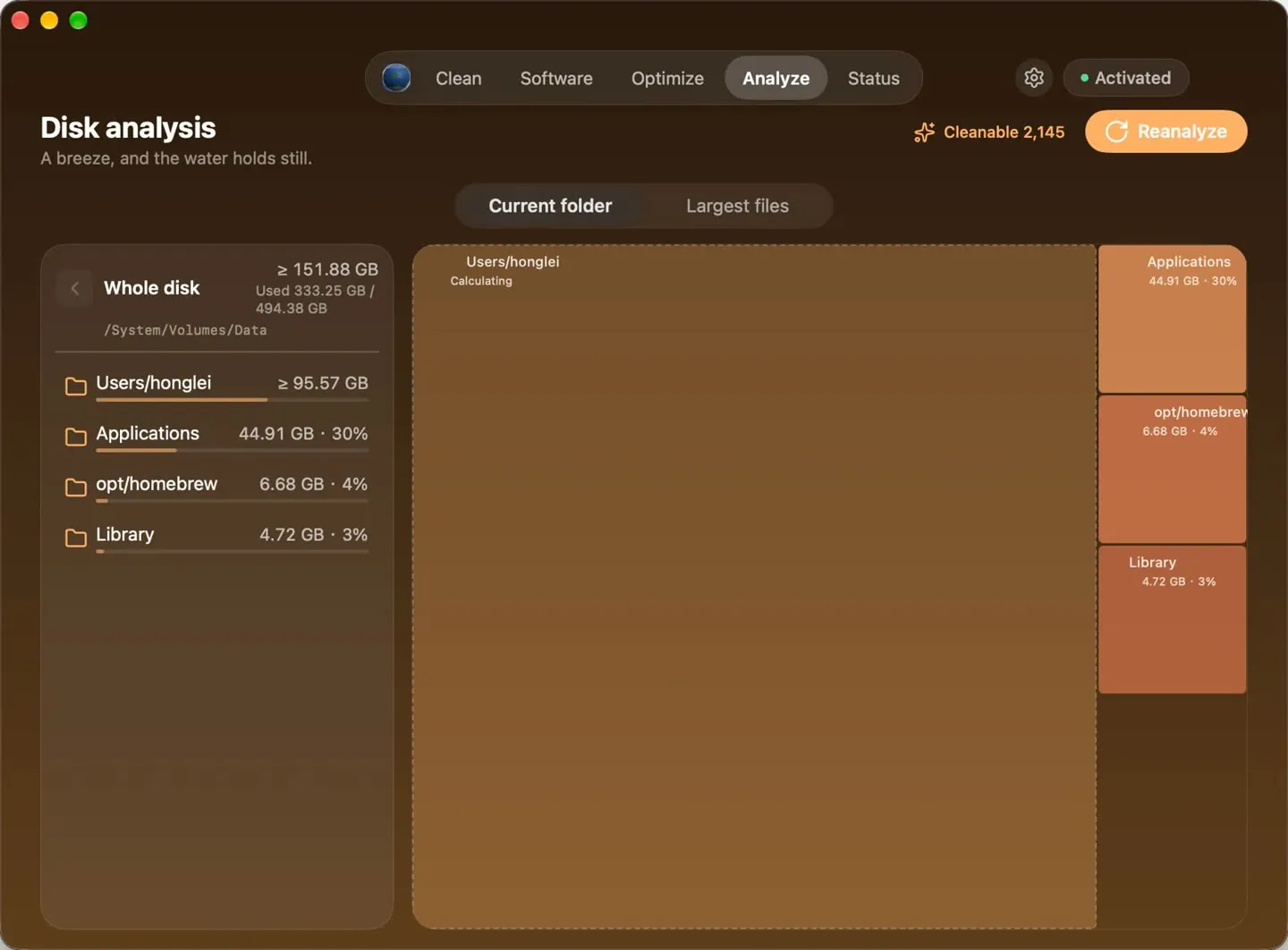Select the Current folder view
The width and height of the screenshot is (1288, 950).
point(550,206)
